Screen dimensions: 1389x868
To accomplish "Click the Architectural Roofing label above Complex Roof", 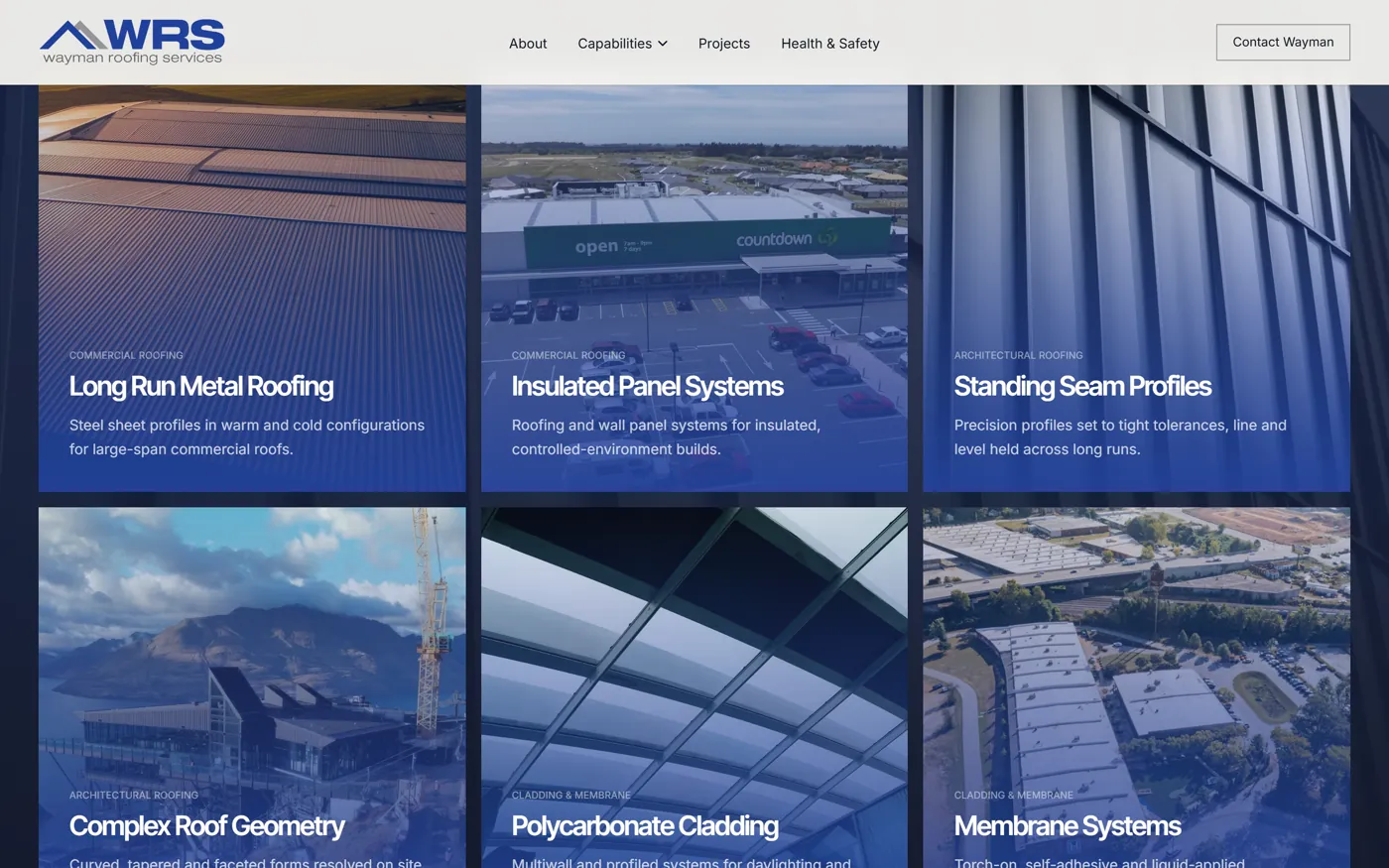I will 134,796.
